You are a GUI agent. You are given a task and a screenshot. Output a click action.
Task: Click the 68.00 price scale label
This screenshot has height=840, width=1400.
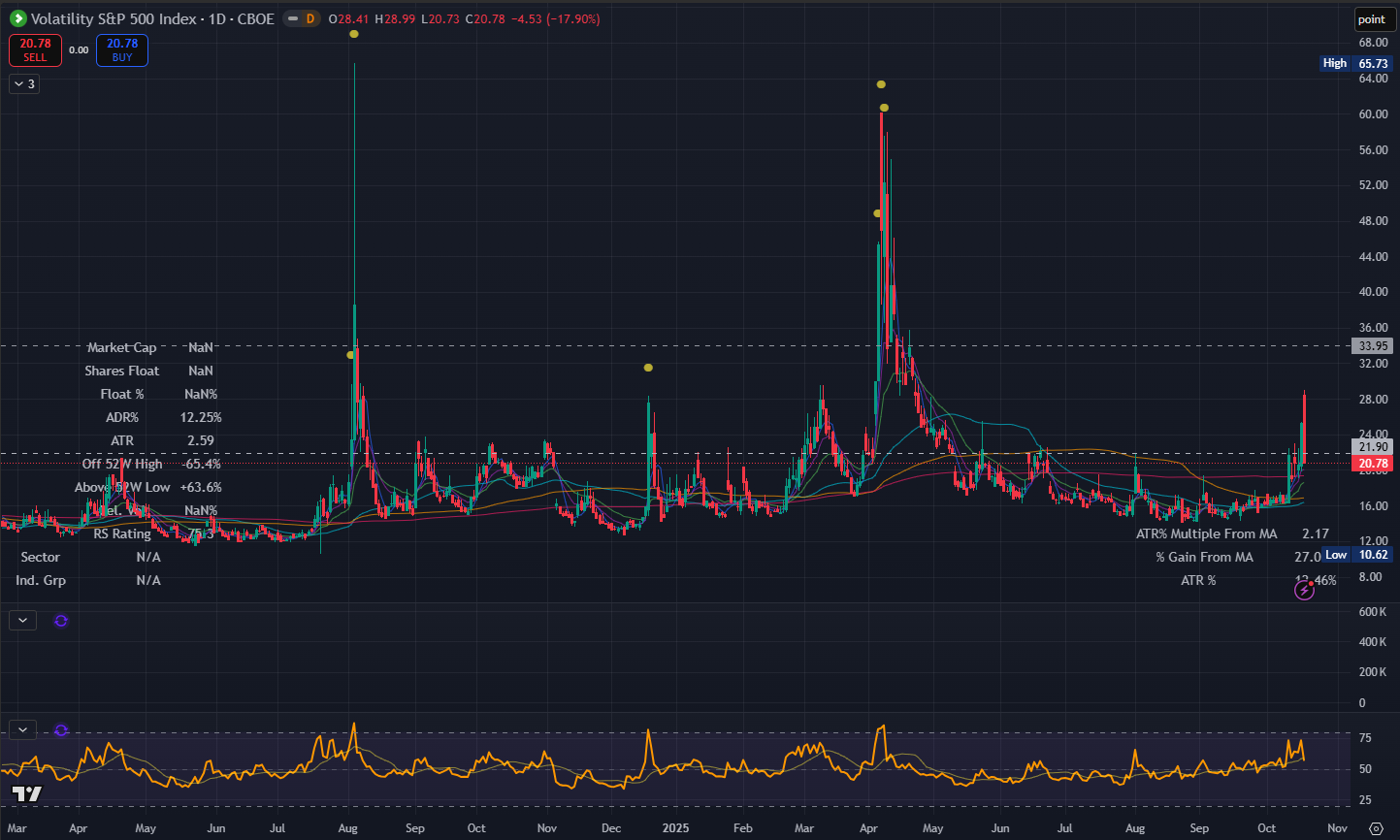click(1373, 43)
